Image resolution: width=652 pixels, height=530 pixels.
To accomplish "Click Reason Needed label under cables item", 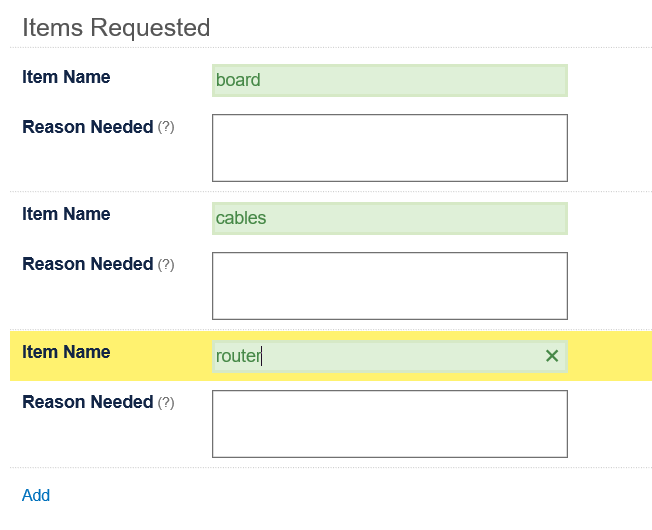I will (87, 264).
